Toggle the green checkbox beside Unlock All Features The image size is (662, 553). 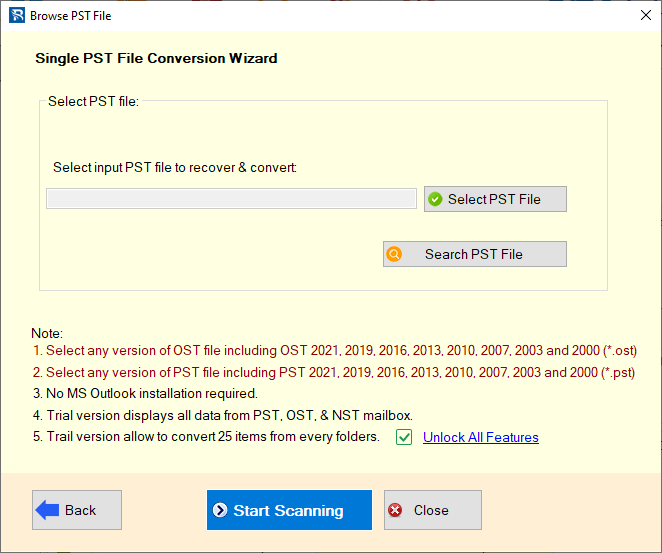pyautogui.click(x=404, y=437)
